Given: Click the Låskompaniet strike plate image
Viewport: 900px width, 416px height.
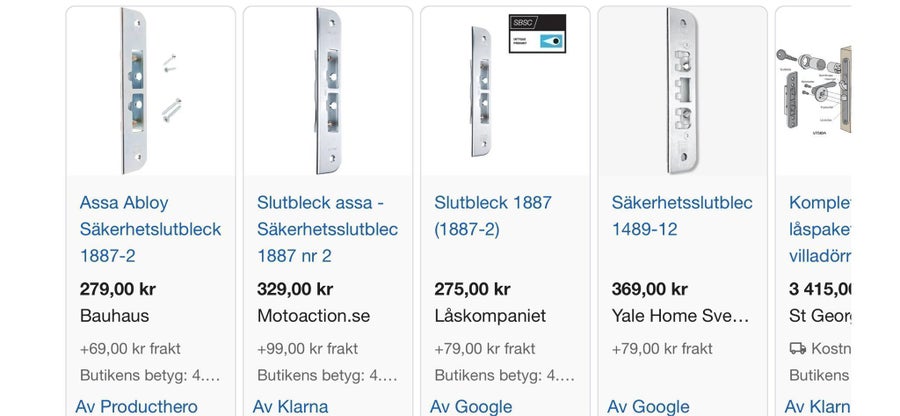Looking at the screenshot, I should click(x=481, y=91).
